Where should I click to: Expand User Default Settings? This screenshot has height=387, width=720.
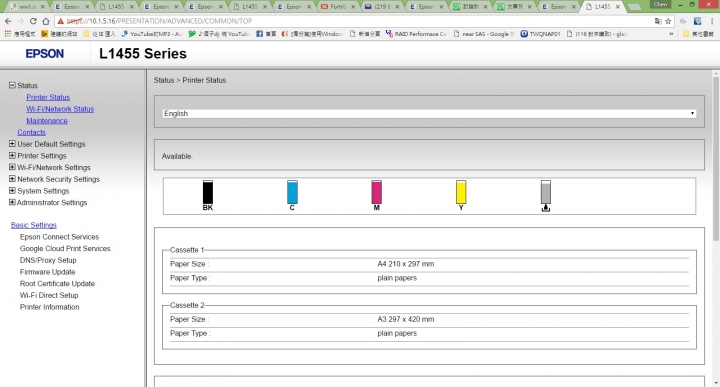click(12, 144)
